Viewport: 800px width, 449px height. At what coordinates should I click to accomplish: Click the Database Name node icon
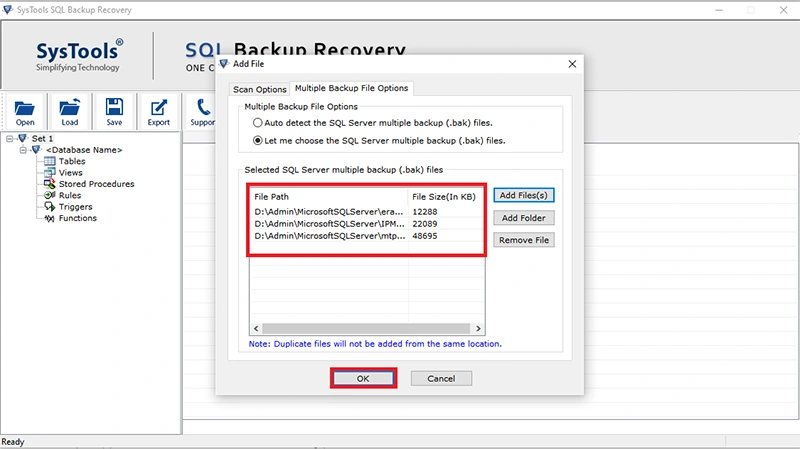(36, 149)
